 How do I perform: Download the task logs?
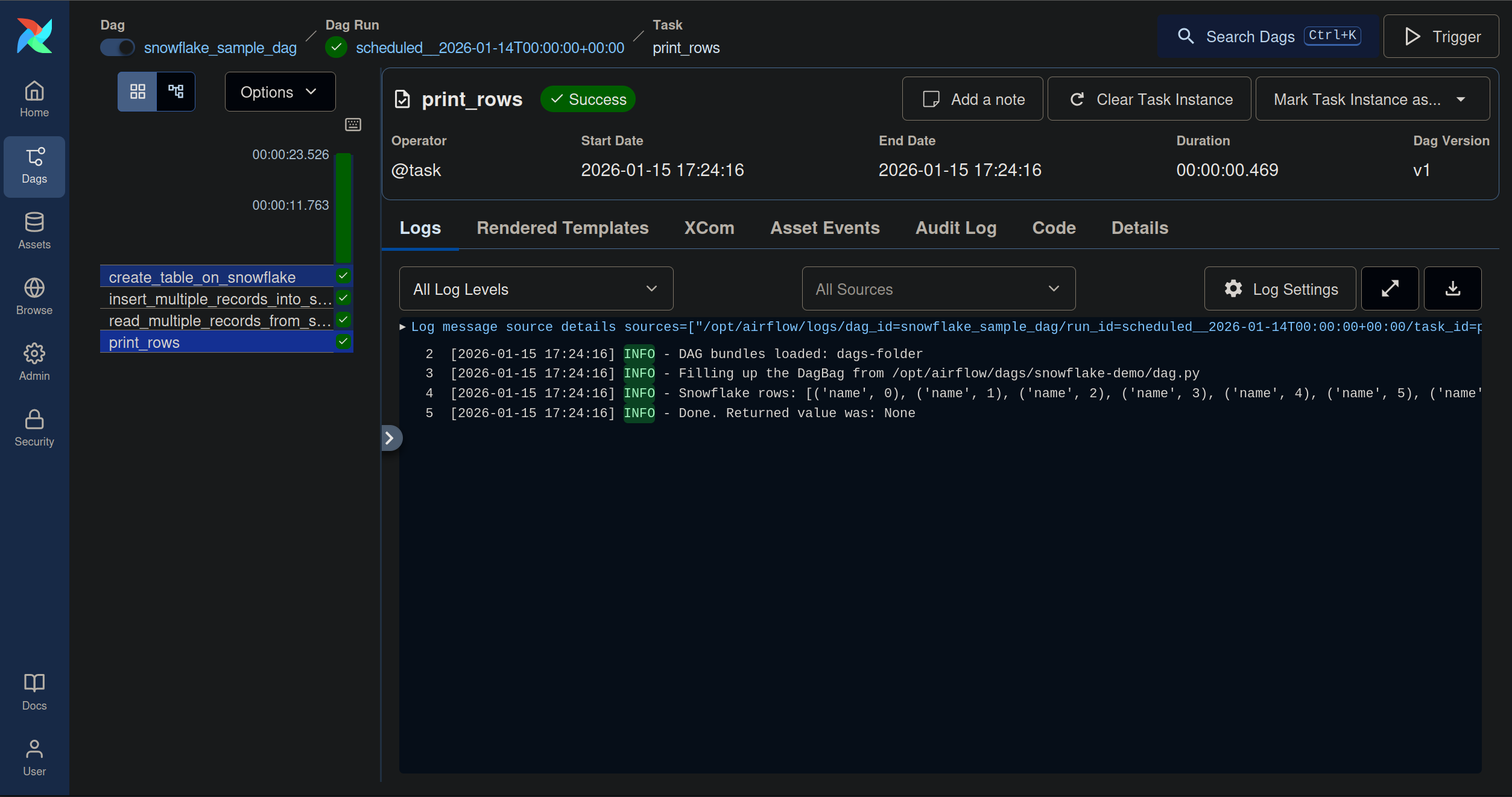[x=1452, y=289]
